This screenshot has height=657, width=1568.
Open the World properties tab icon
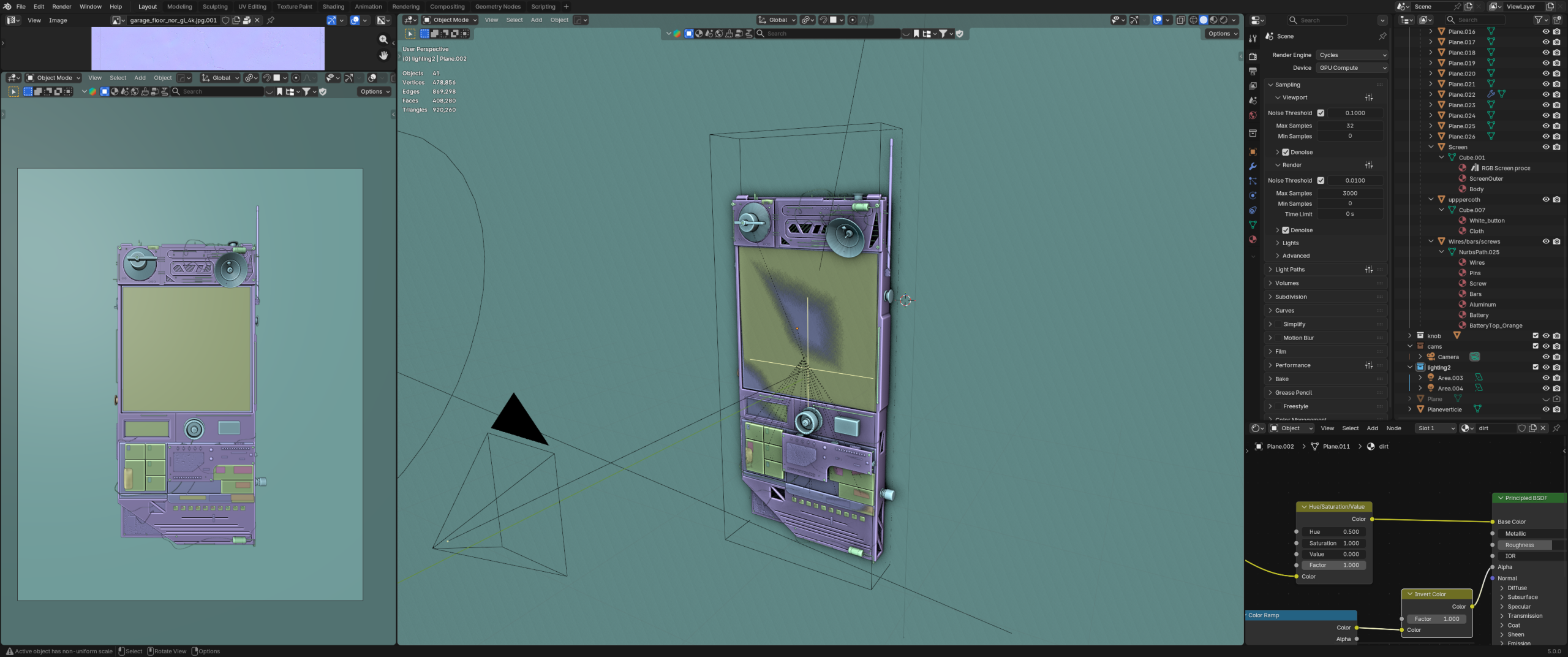(x=1253, y=115)
